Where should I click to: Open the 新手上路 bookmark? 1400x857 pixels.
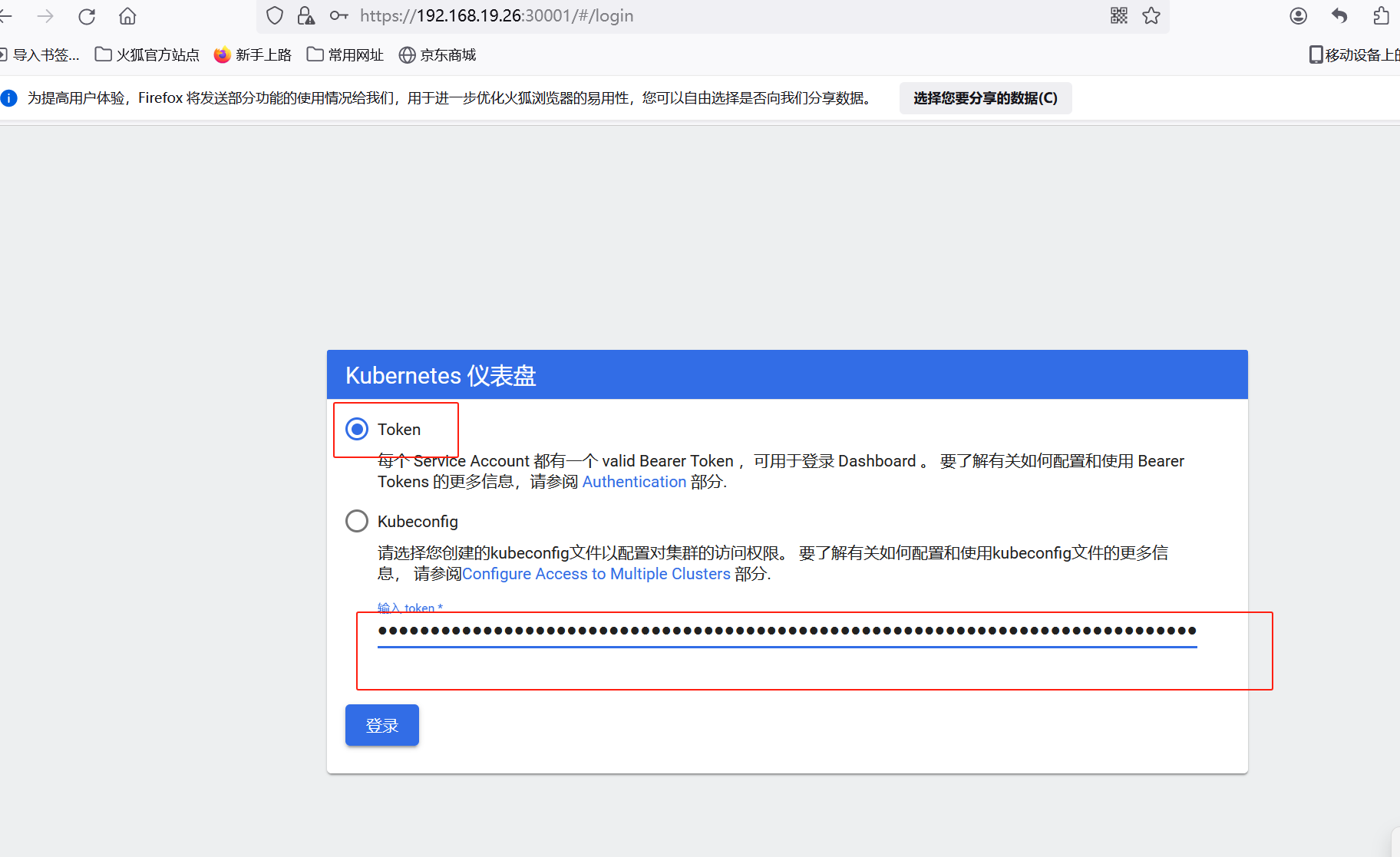(x=253, y=54)
